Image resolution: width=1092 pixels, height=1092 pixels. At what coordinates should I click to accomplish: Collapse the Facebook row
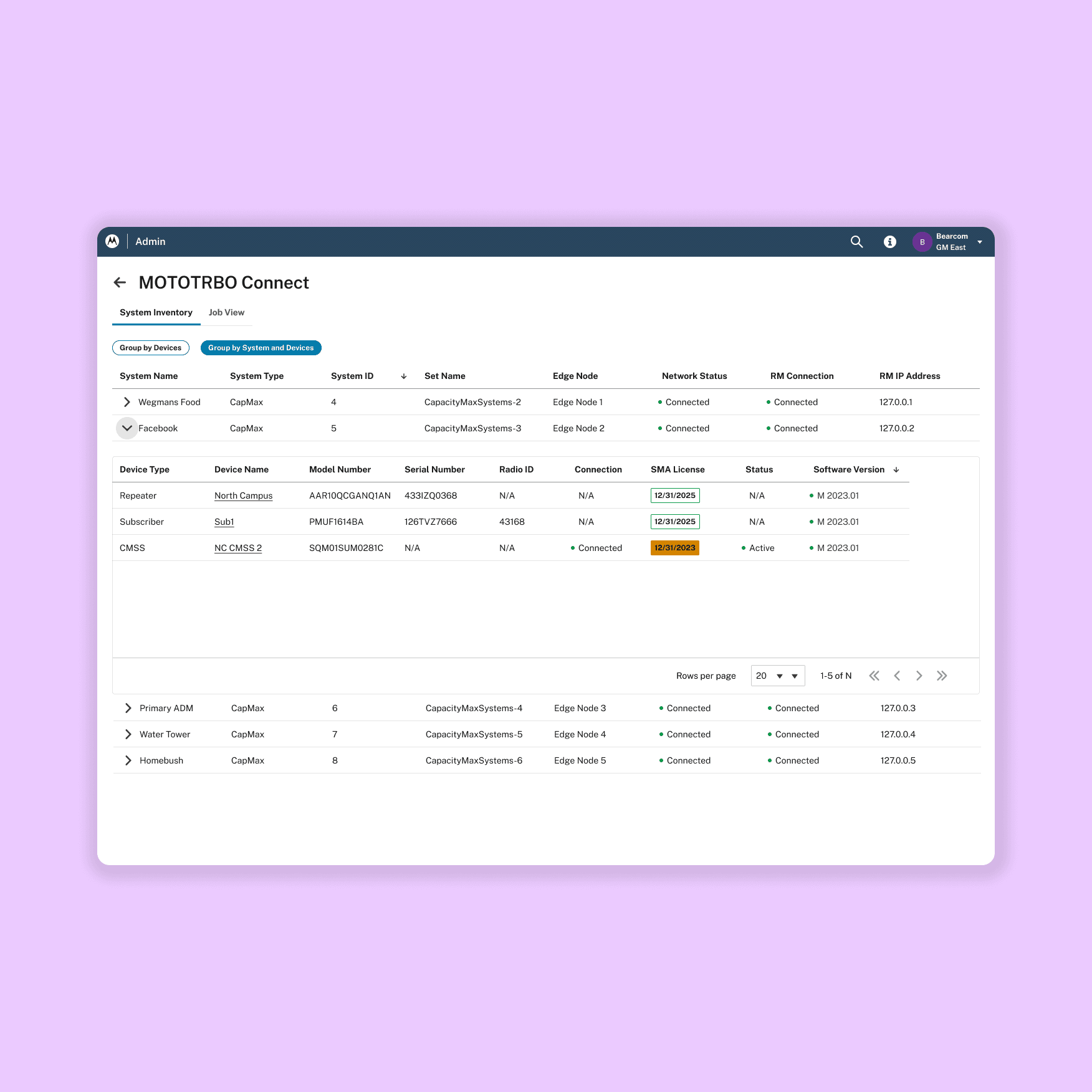click(x=127, y=428)
